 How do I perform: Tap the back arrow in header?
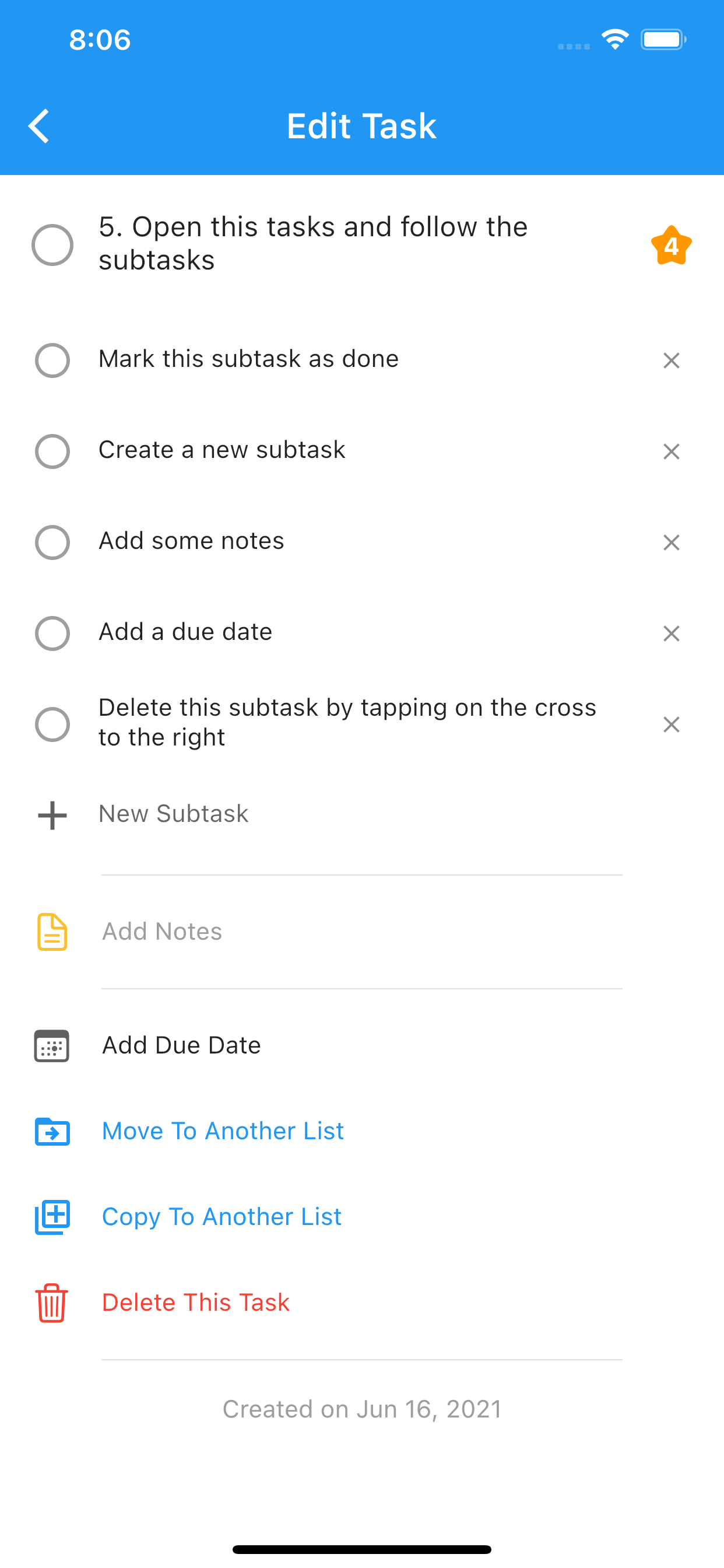click(x=39, y=126)
